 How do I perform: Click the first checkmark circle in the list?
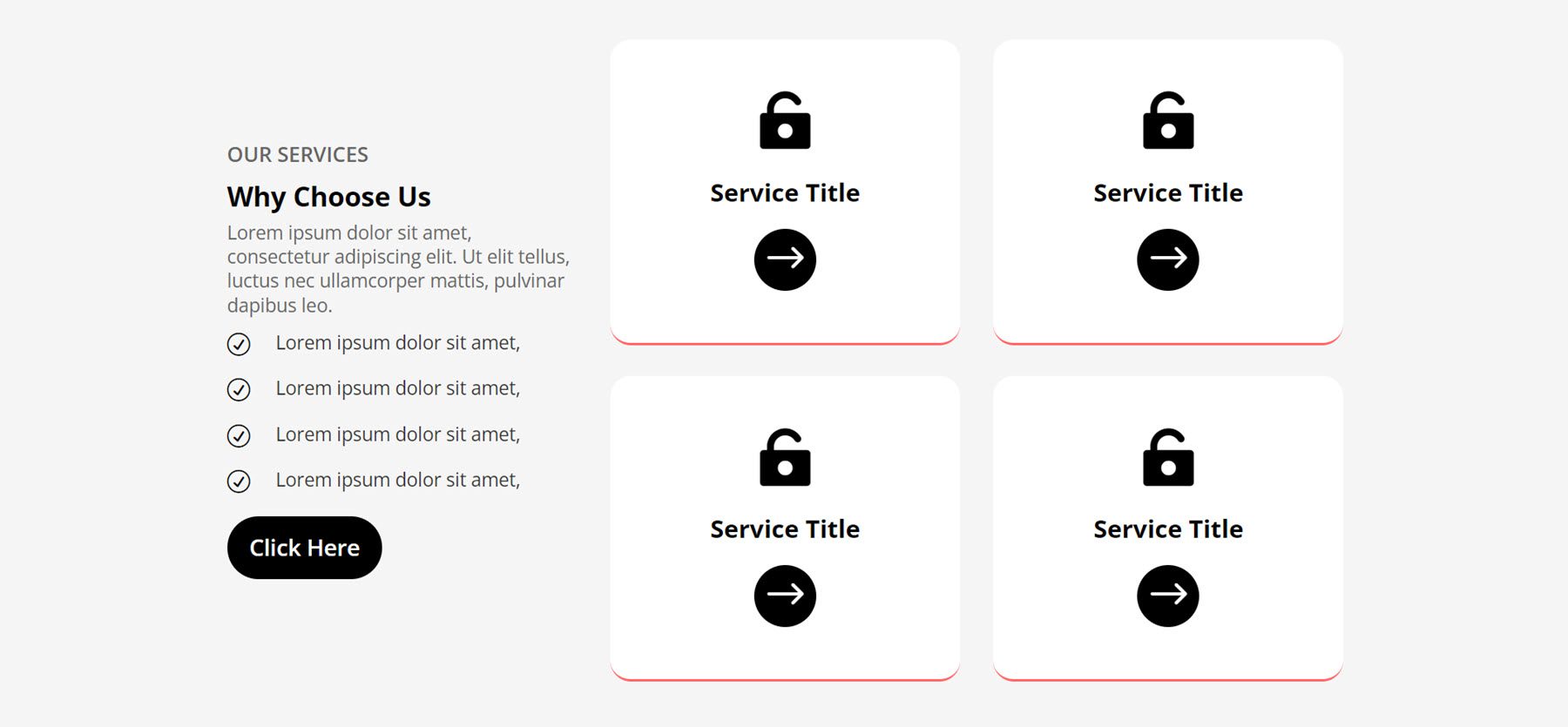click(239, 344)
